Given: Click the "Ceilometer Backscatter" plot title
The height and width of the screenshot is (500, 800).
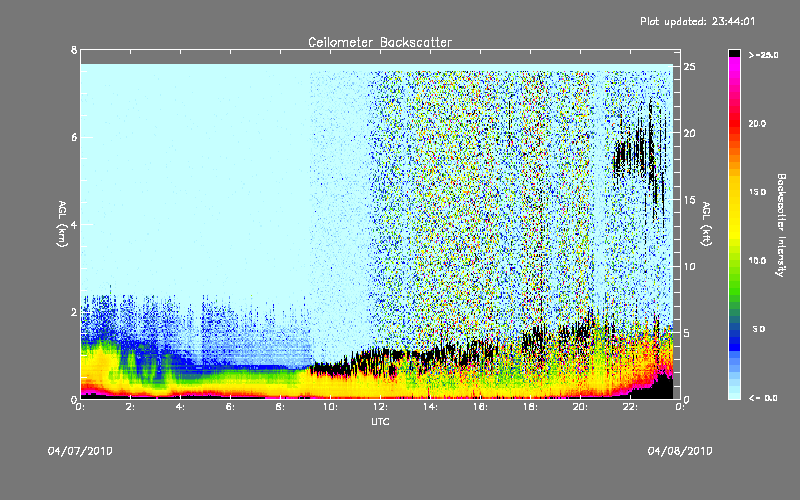Looking at the screenshot, I should 380,42.
